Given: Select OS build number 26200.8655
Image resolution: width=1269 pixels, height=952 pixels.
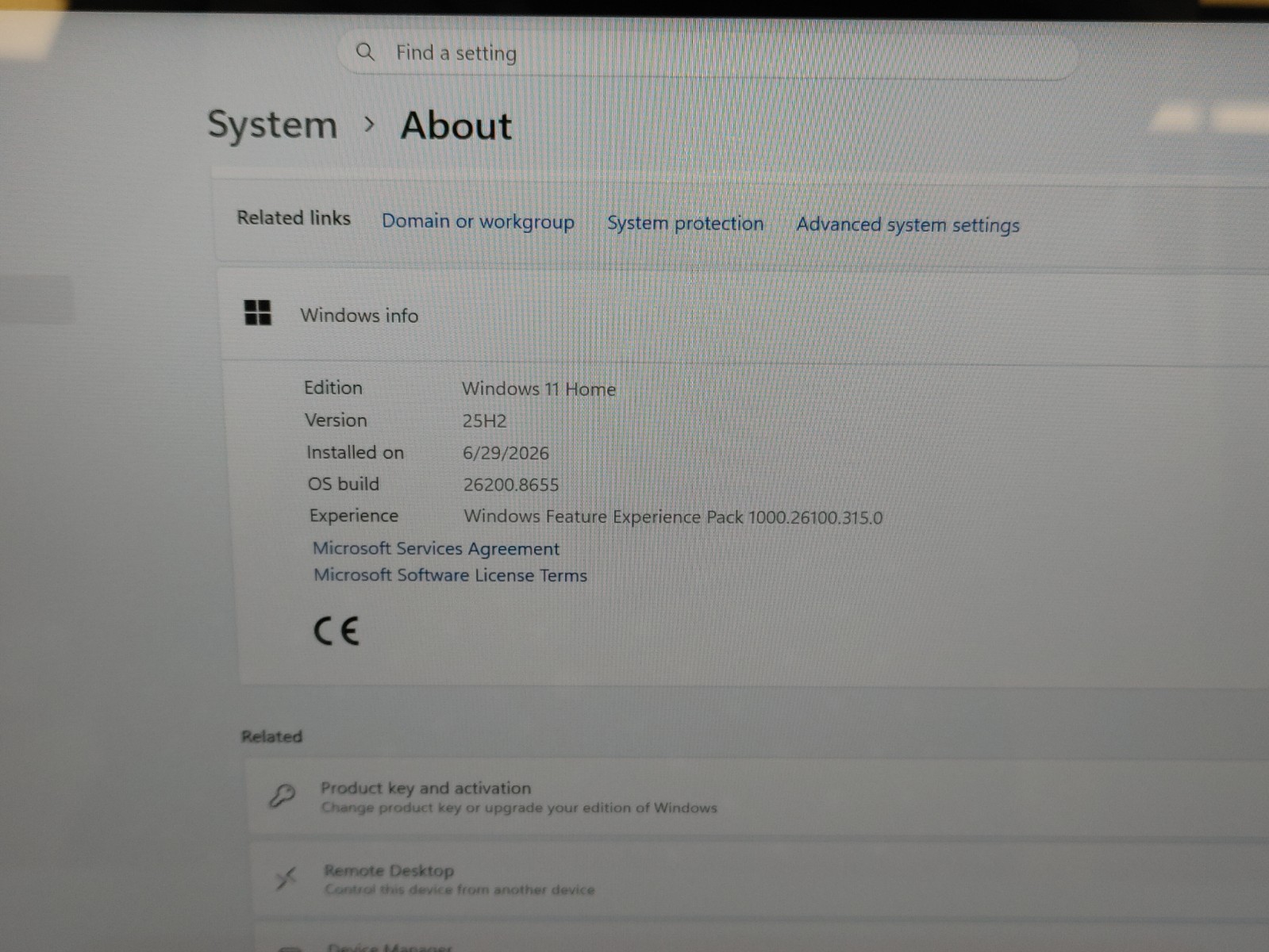Looking at the screenshot, I should [511, 485].
